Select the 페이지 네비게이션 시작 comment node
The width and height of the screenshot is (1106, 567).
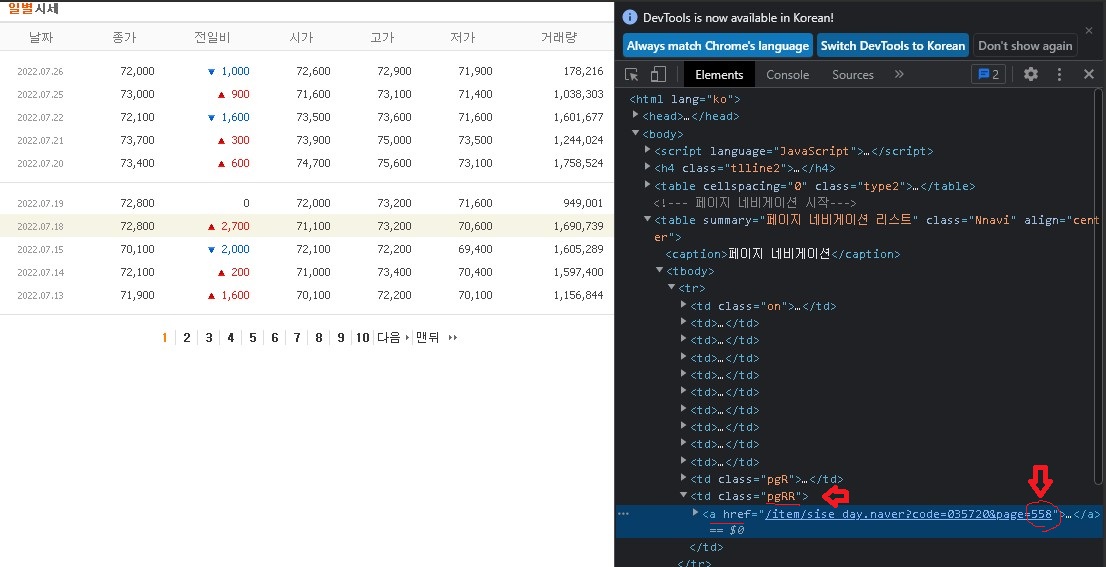click(755, 202)
